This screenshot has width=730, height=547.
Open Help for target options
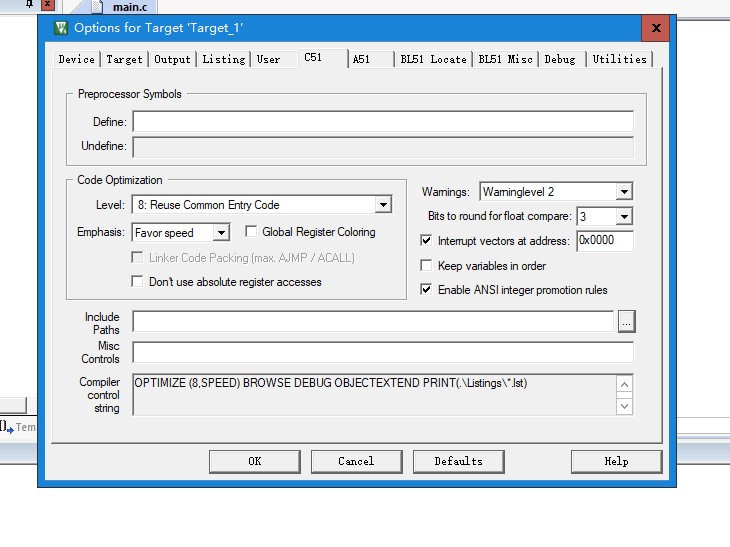click(x=616, y=461)
